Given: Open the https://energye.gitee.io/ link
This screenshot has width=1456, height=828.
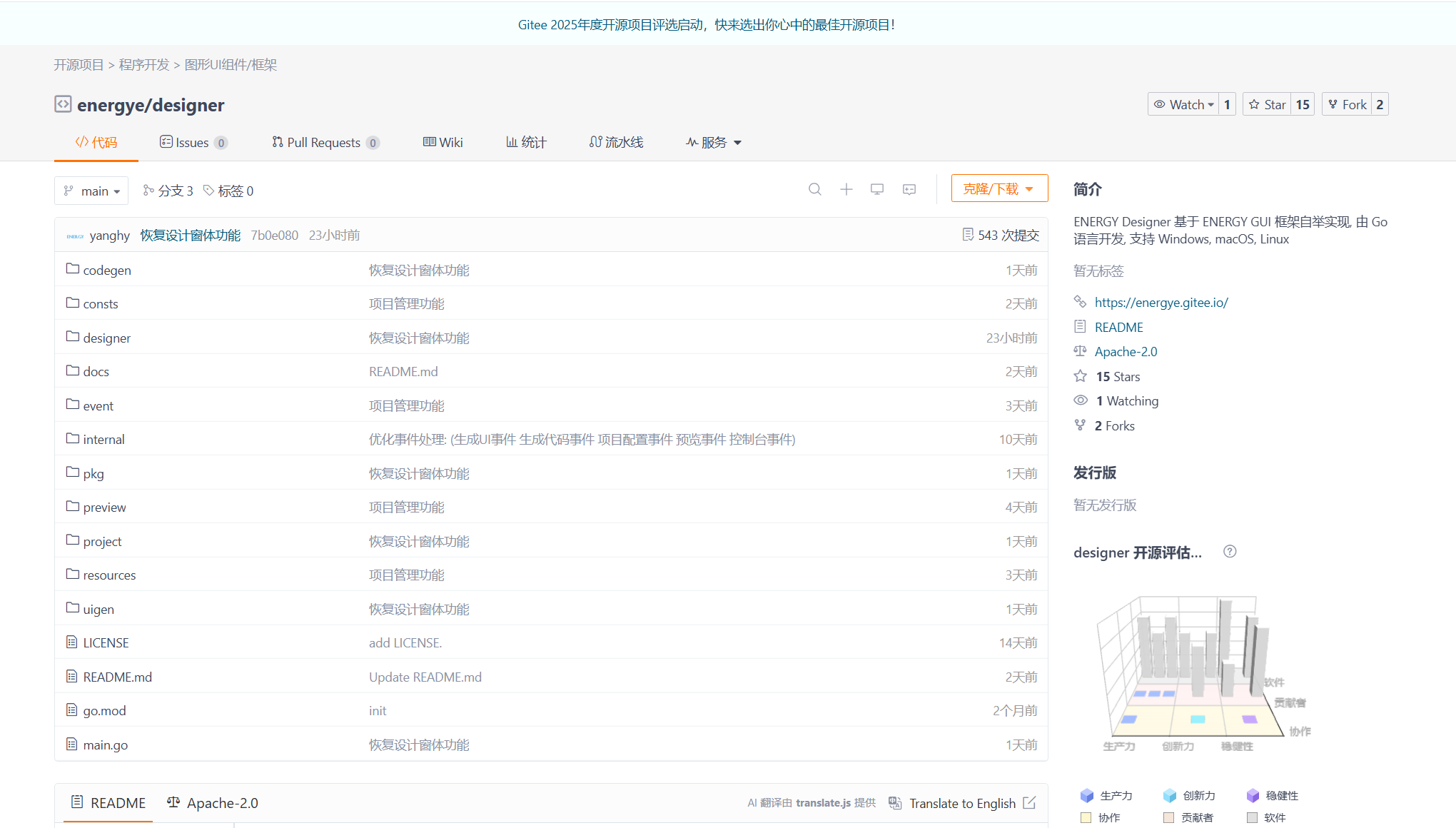Looking at the screenshot, I should [x=1161, y=302].
